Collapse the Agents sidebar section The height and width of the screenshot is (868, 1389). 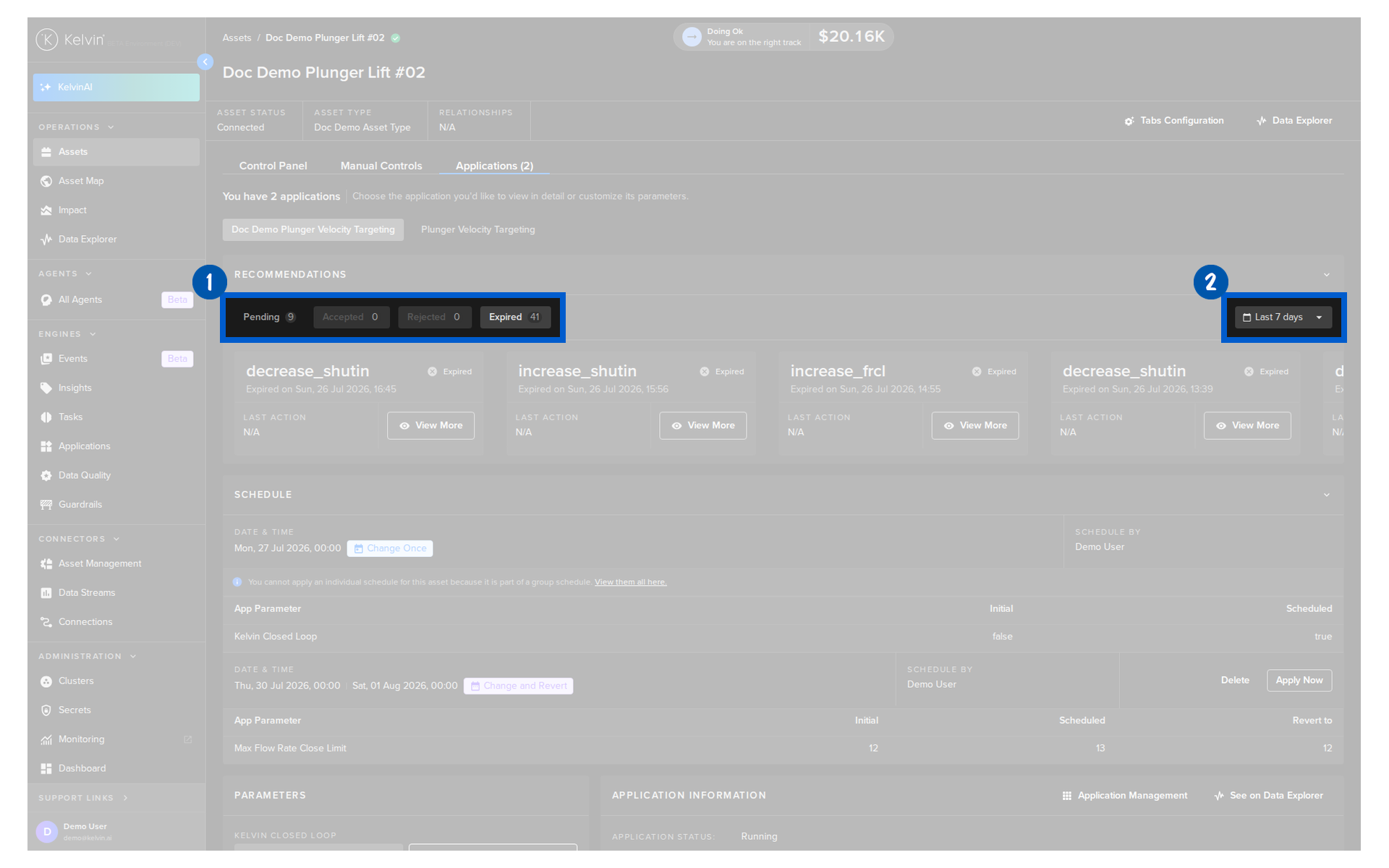pos(65,274)
